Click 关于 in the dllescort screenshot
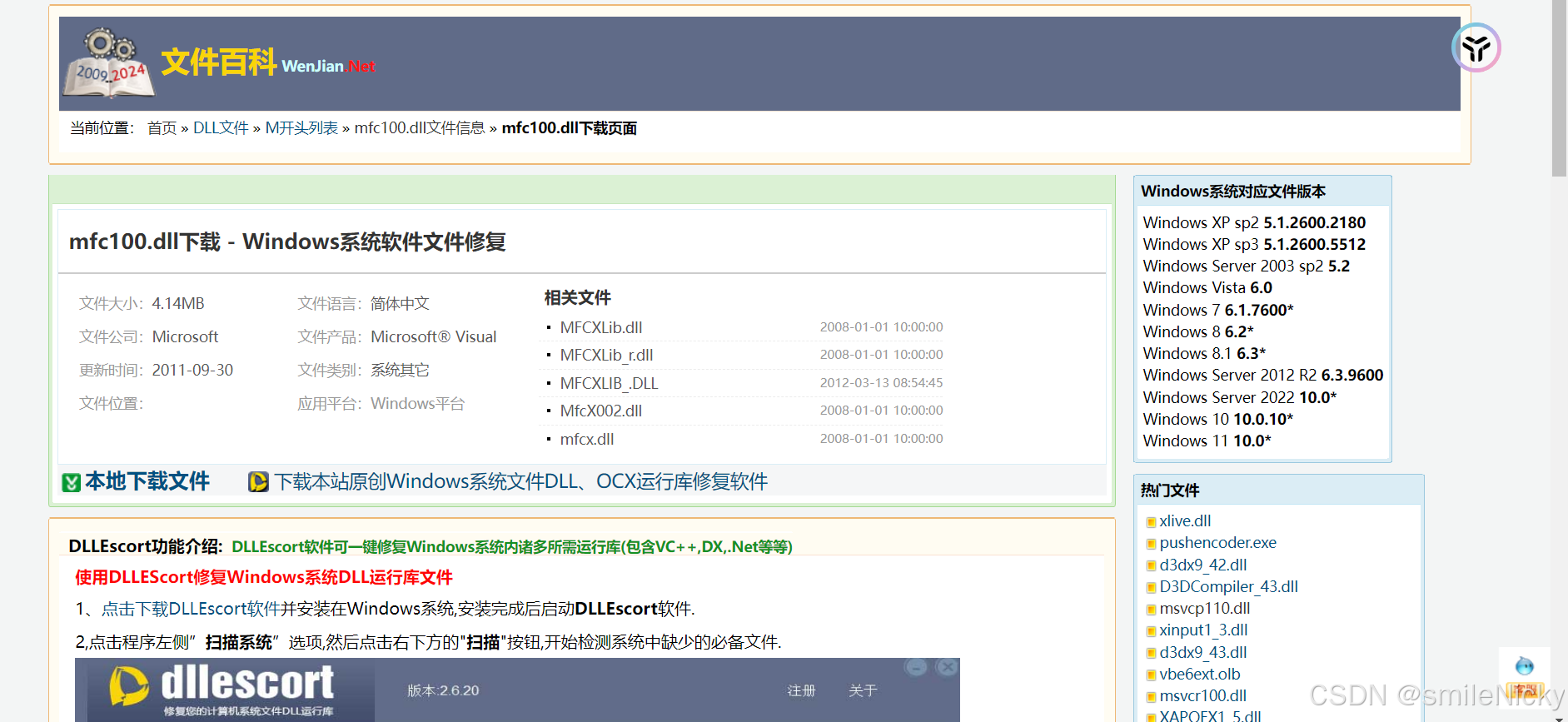This screenshot has width=1568, height=722. (x=863, y=690)
